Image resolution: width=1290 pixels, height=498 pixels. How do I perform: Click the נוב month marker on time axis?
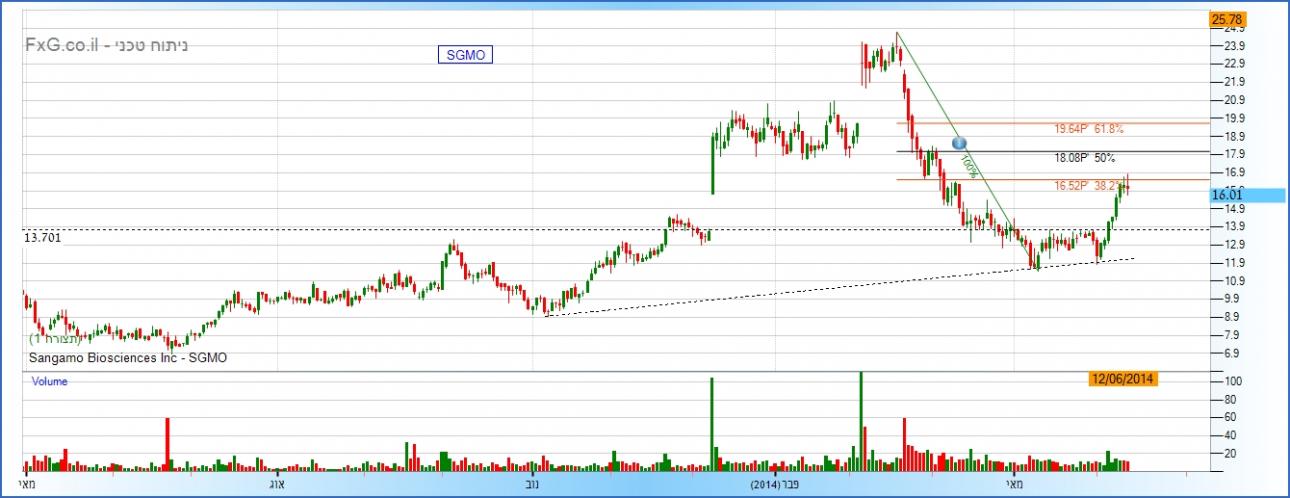tap(533, 485)
